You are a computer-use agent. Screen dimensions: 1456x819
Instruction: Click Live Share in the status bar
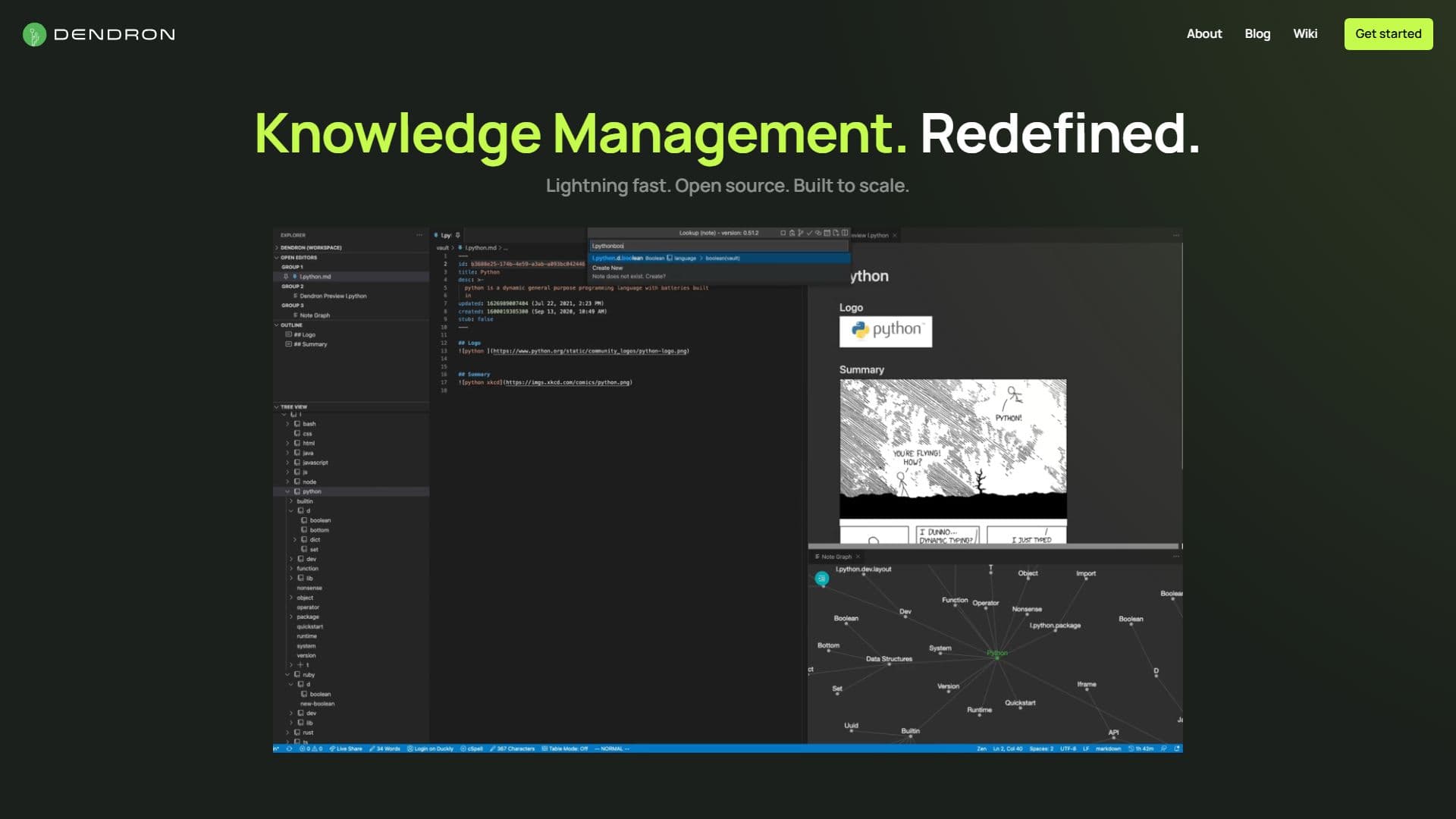(346, 748)
